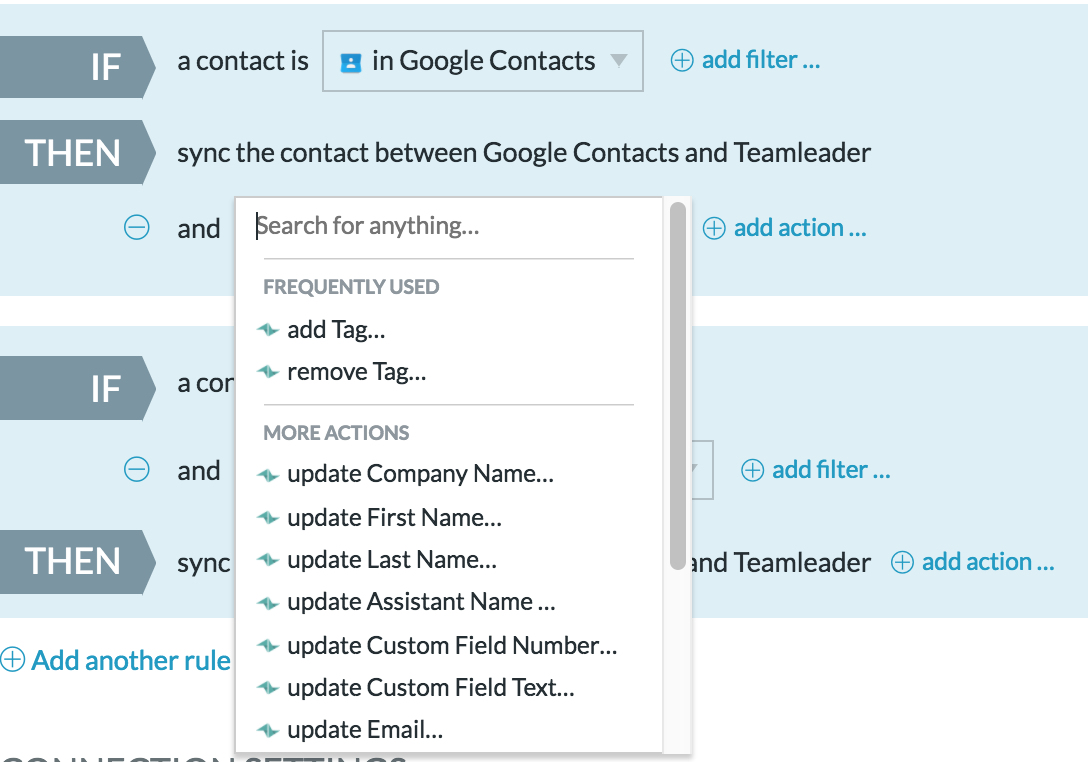Image resolution: width=1088 pixels, height=762 pixels.
Task: Click plus icon beside second add action
Action: (902, 562)
